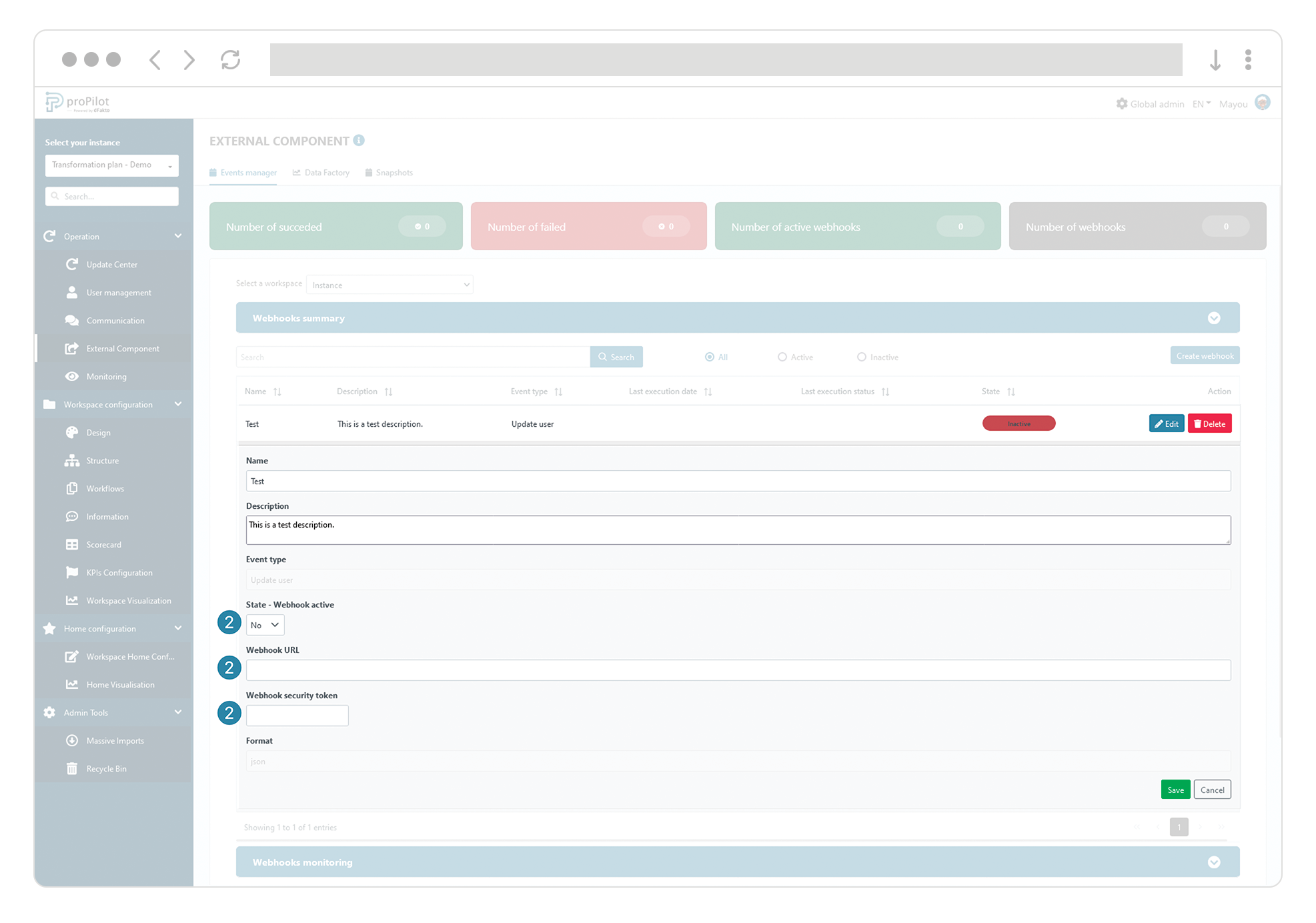The image size is (1316, 923).
Task: Click the KPIs Configuration flag icon
Action: [73, 572]
